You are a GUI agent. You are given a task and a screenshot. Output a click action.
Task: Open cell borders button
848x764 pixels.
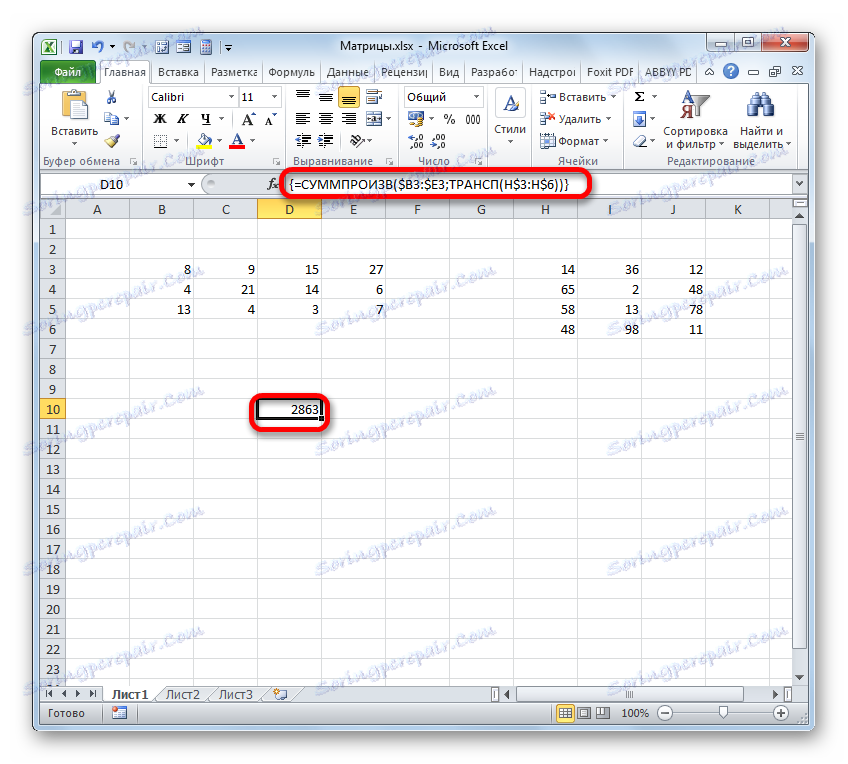[x=160, y=141]
